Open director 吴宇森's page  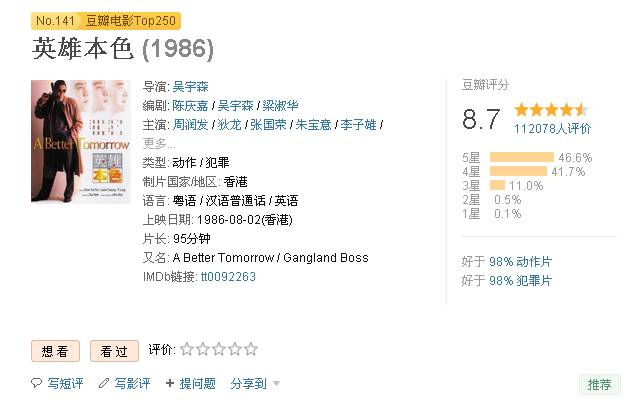tap(190, 86)
